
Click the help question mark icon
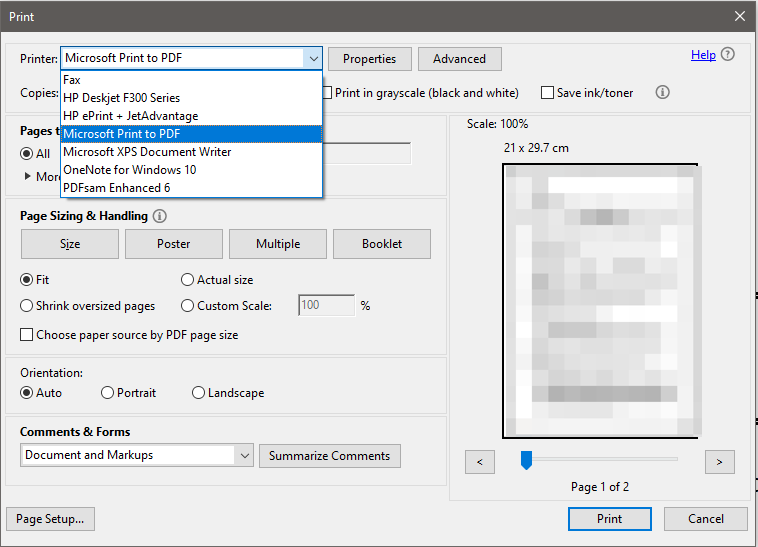[x=728, y=54]
